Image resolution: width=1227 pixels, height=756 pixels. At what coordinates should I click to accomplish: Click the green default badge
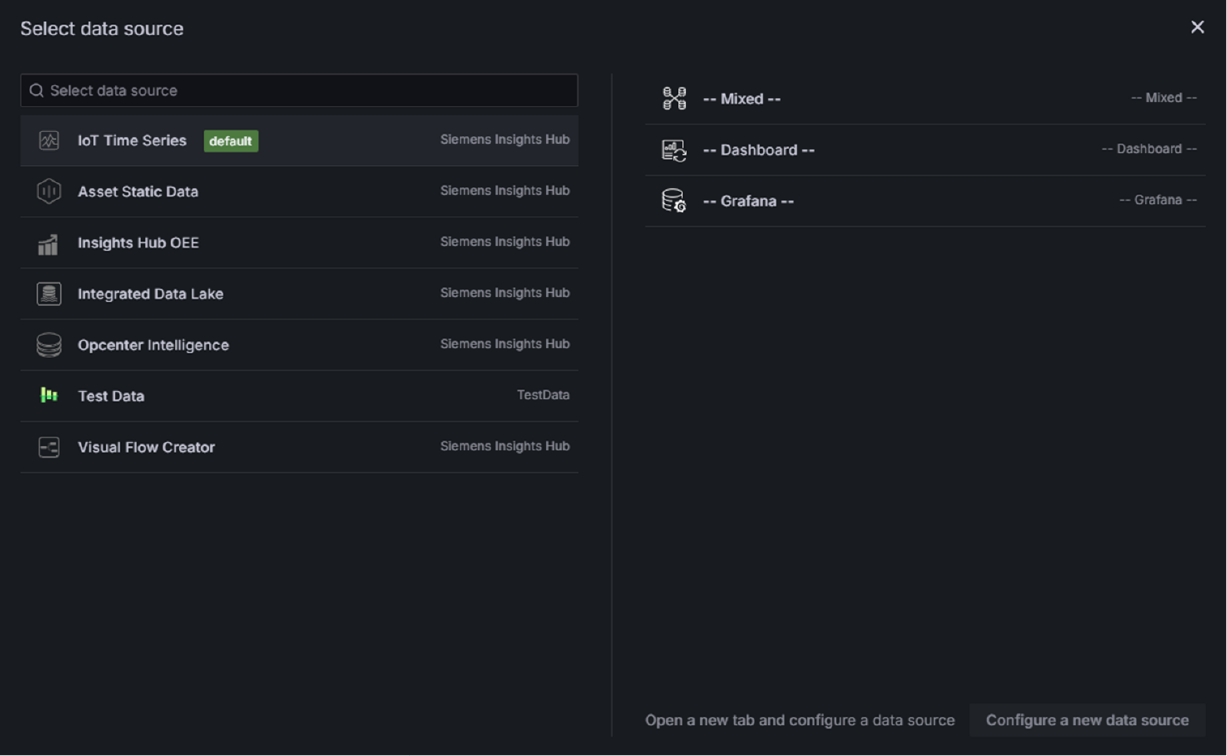[x=231, y=141]
